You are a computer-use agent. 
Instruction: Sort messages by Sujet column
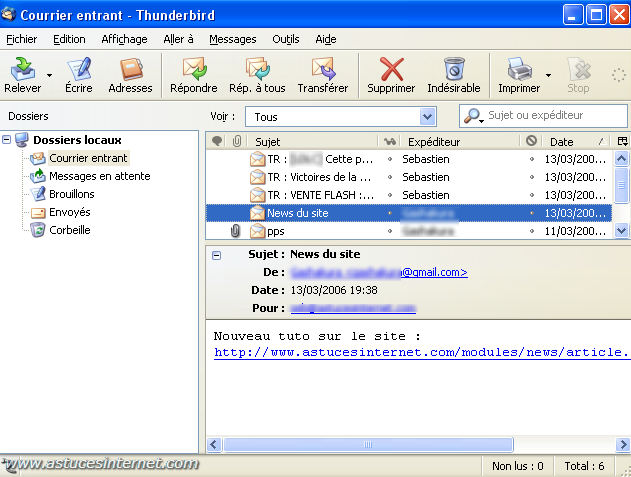click(x=312, y=141)
